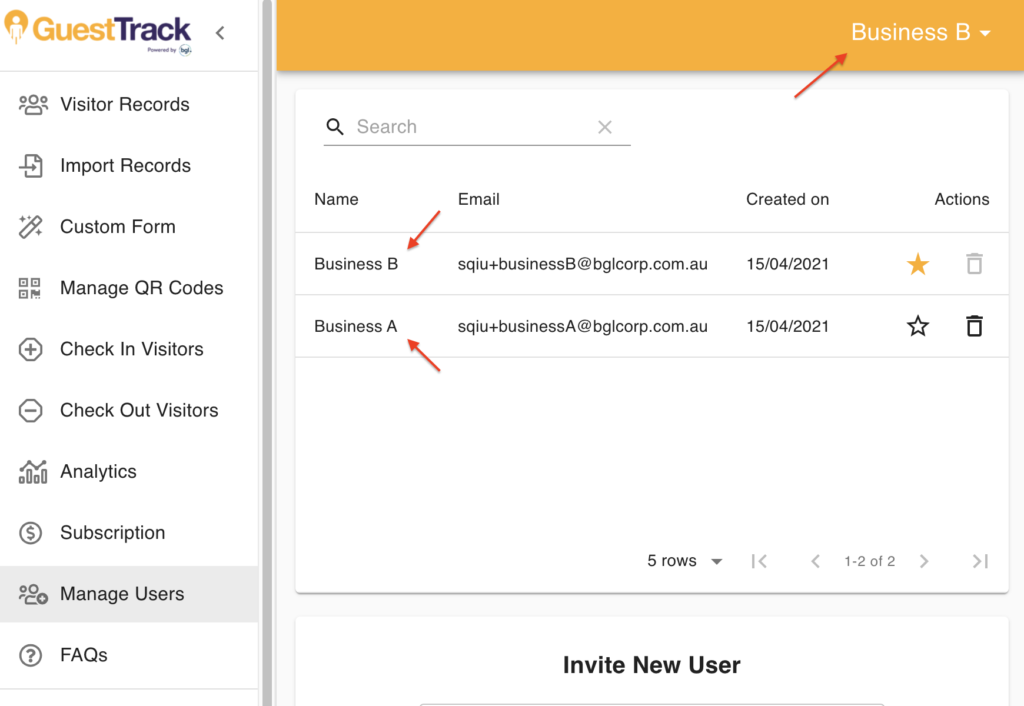Screen dimensions: 1024x706
Task: Go to next page in table pagination
Action: (924, 561)
